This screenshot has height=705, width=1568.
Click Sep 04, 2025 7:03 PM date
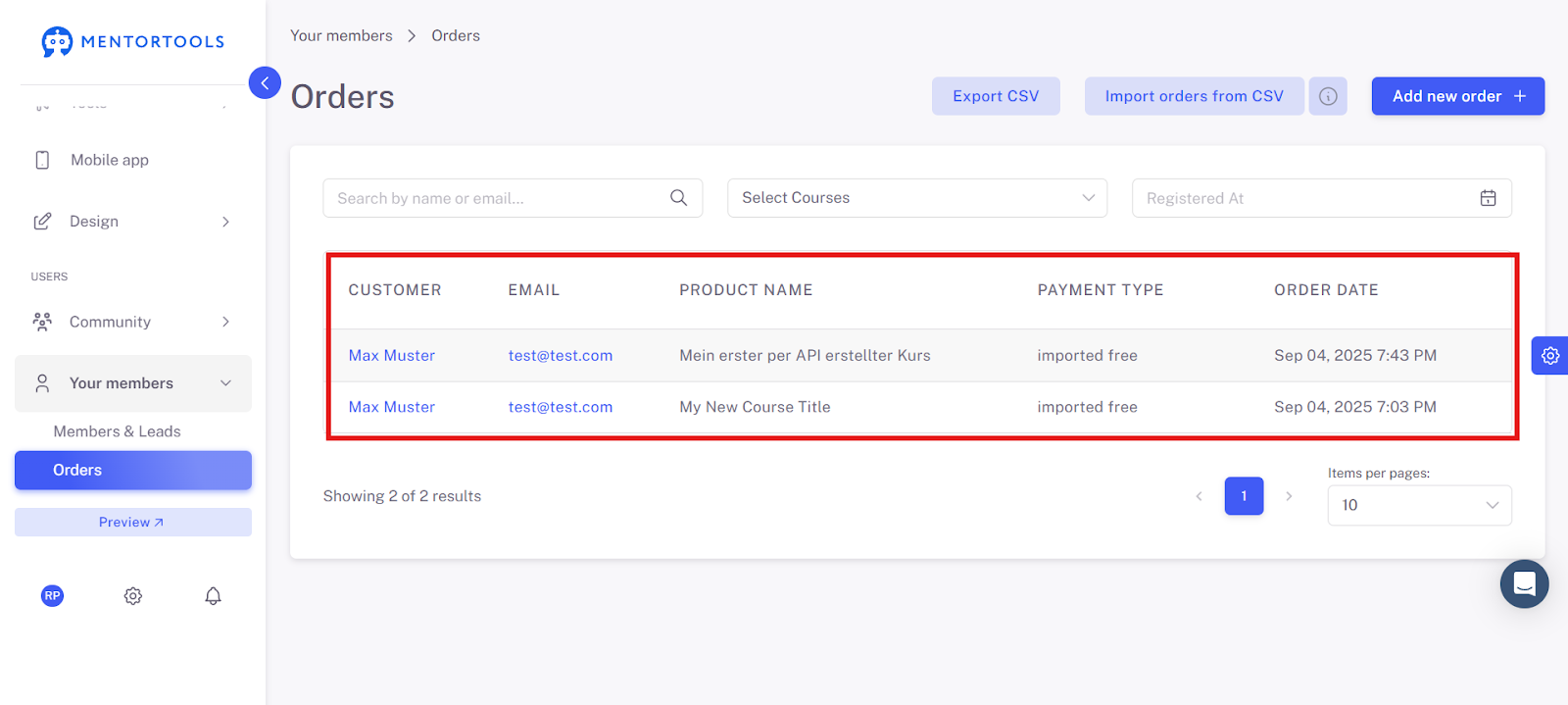click(x=1355, y=407)
